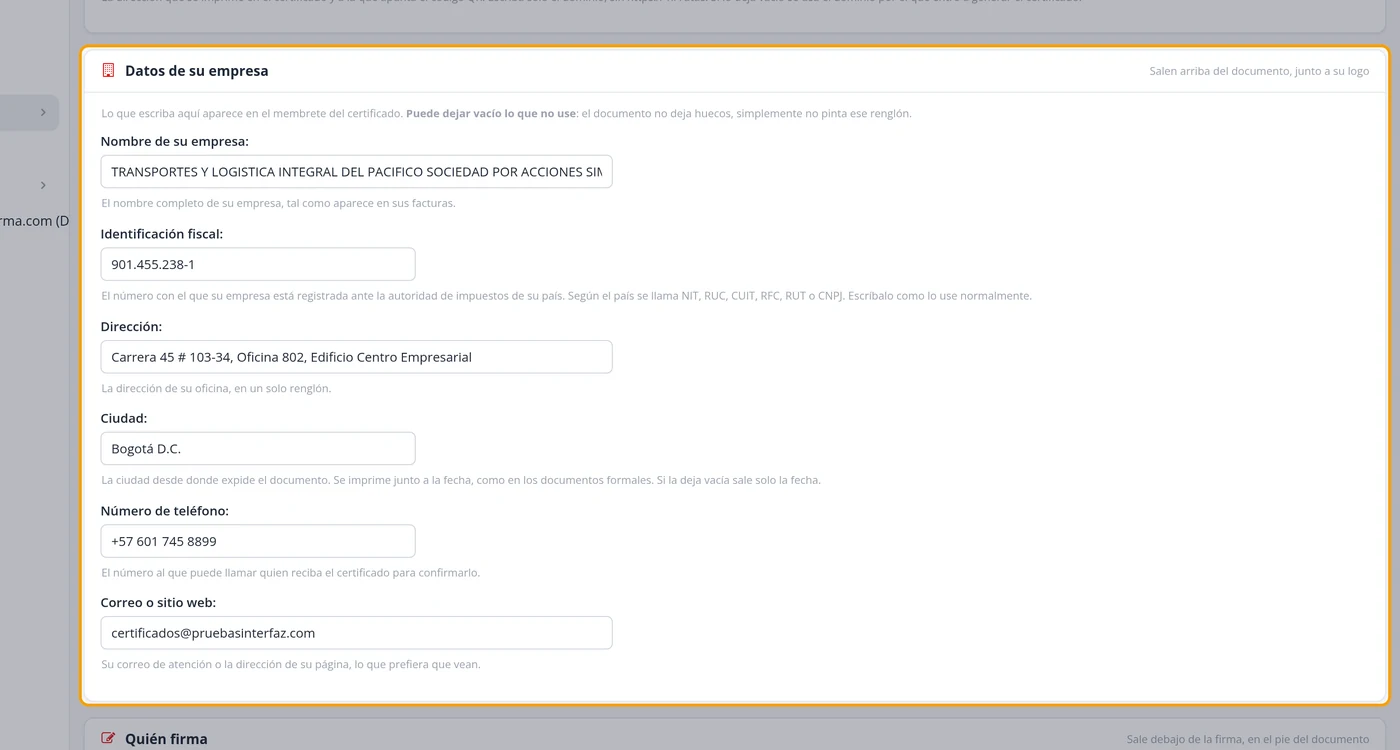The image size is (1400, 750).
Task: Click the Ciudad label
Action: click(124, 418)
